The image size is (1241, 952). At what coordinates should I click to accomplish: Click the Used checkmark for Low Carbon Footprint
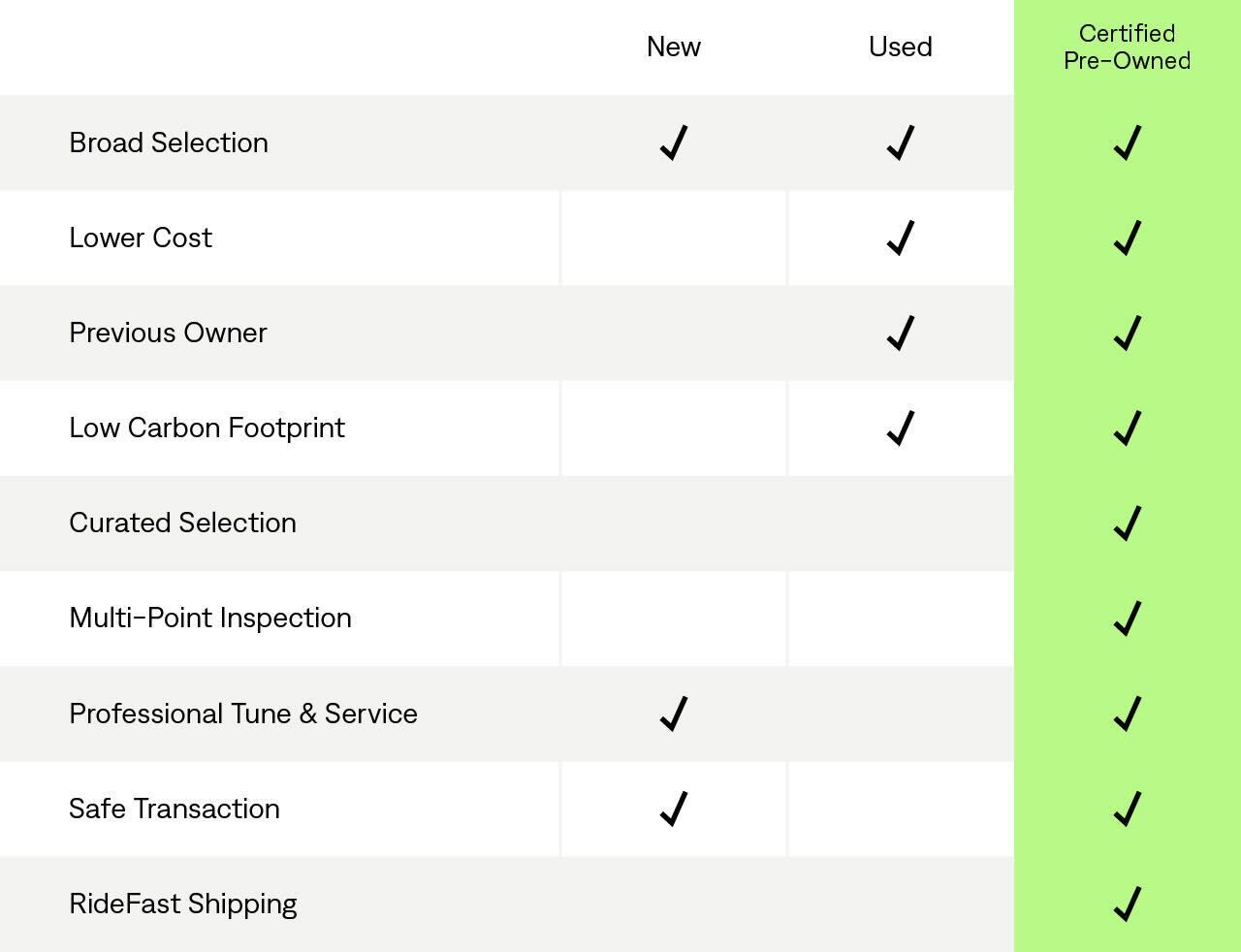point(901,428)
